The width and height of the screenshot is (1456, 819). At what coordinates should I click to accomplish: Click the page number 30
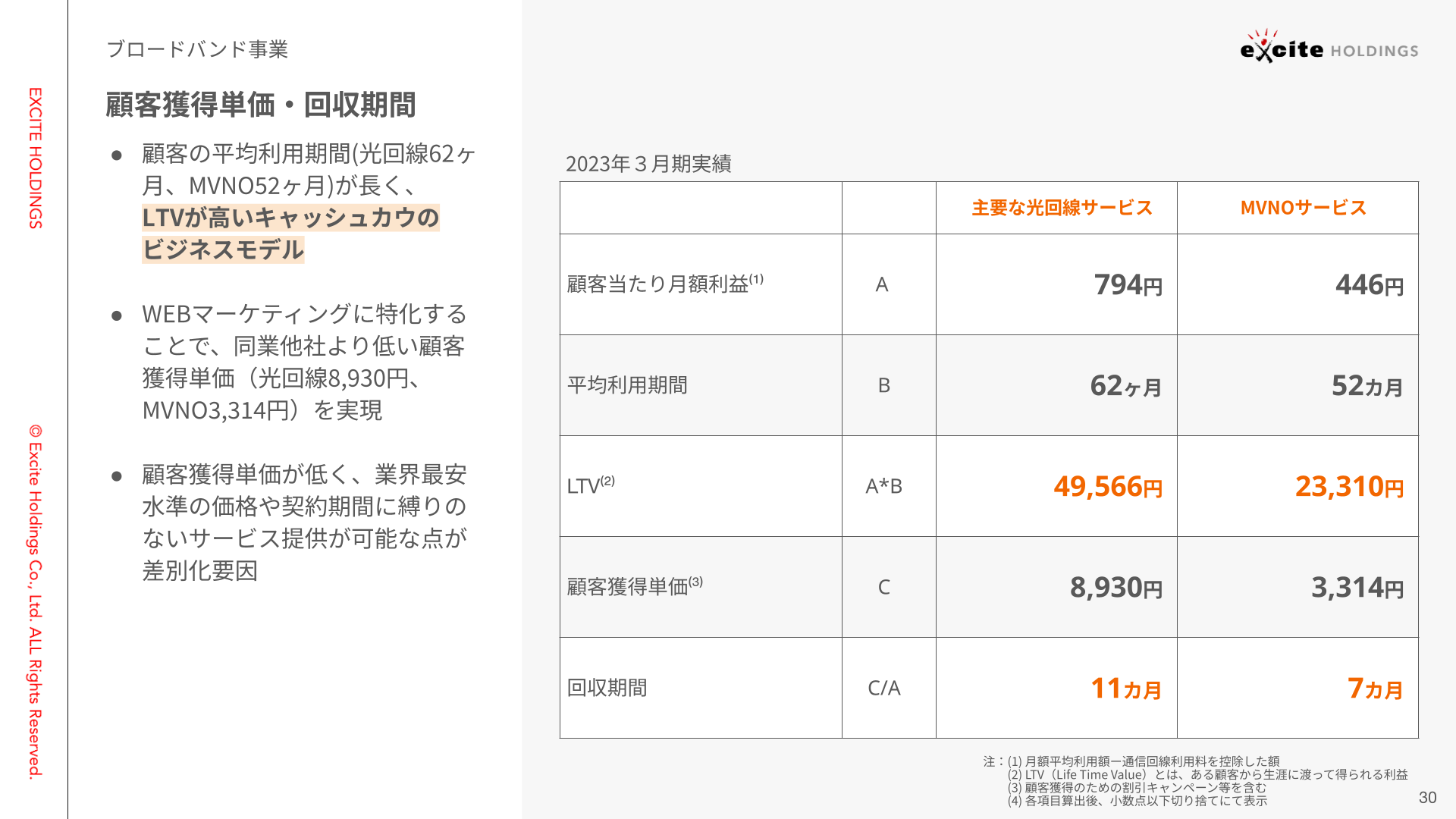click(x=1428, y=797)
